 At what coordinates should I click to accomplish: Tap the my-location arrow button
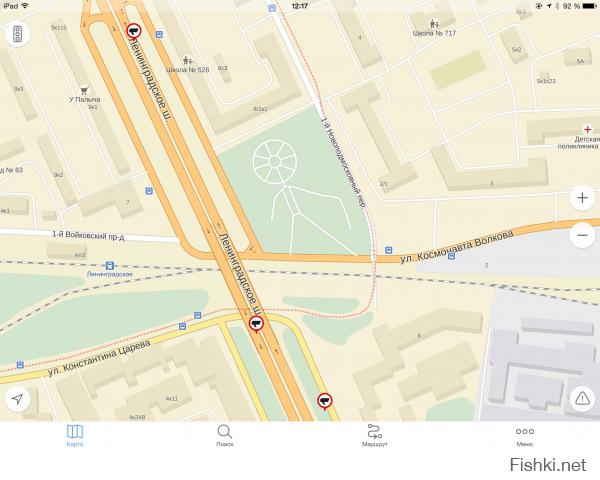[18, 399]
